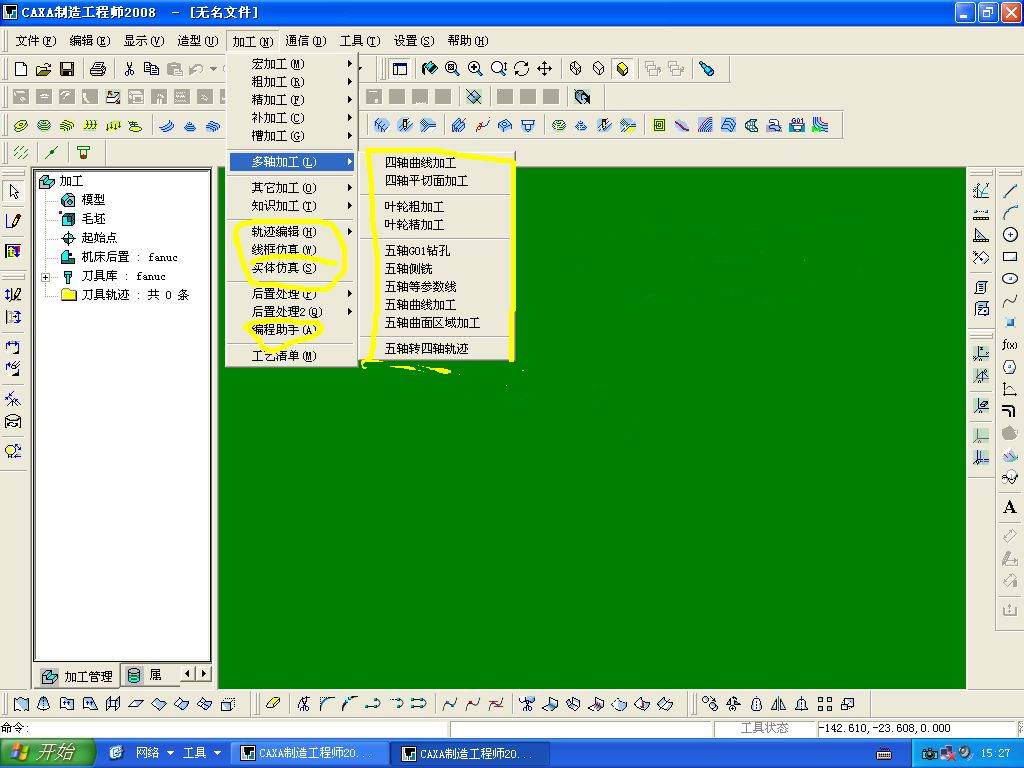Click the eraser icon in bottom toolbar

pos(273,703)
